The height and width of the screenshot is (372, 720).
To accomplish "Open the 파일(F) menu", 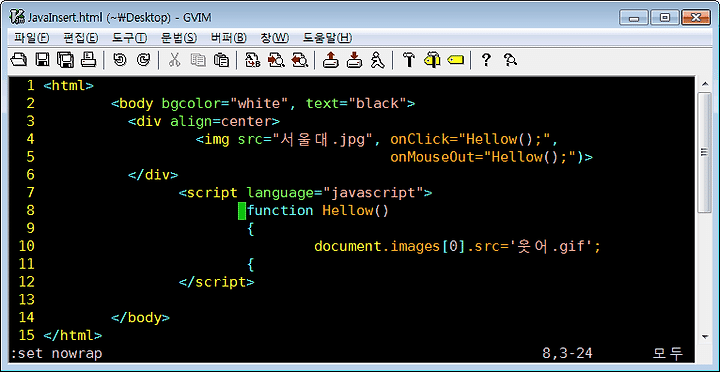I will coord(31,38).
